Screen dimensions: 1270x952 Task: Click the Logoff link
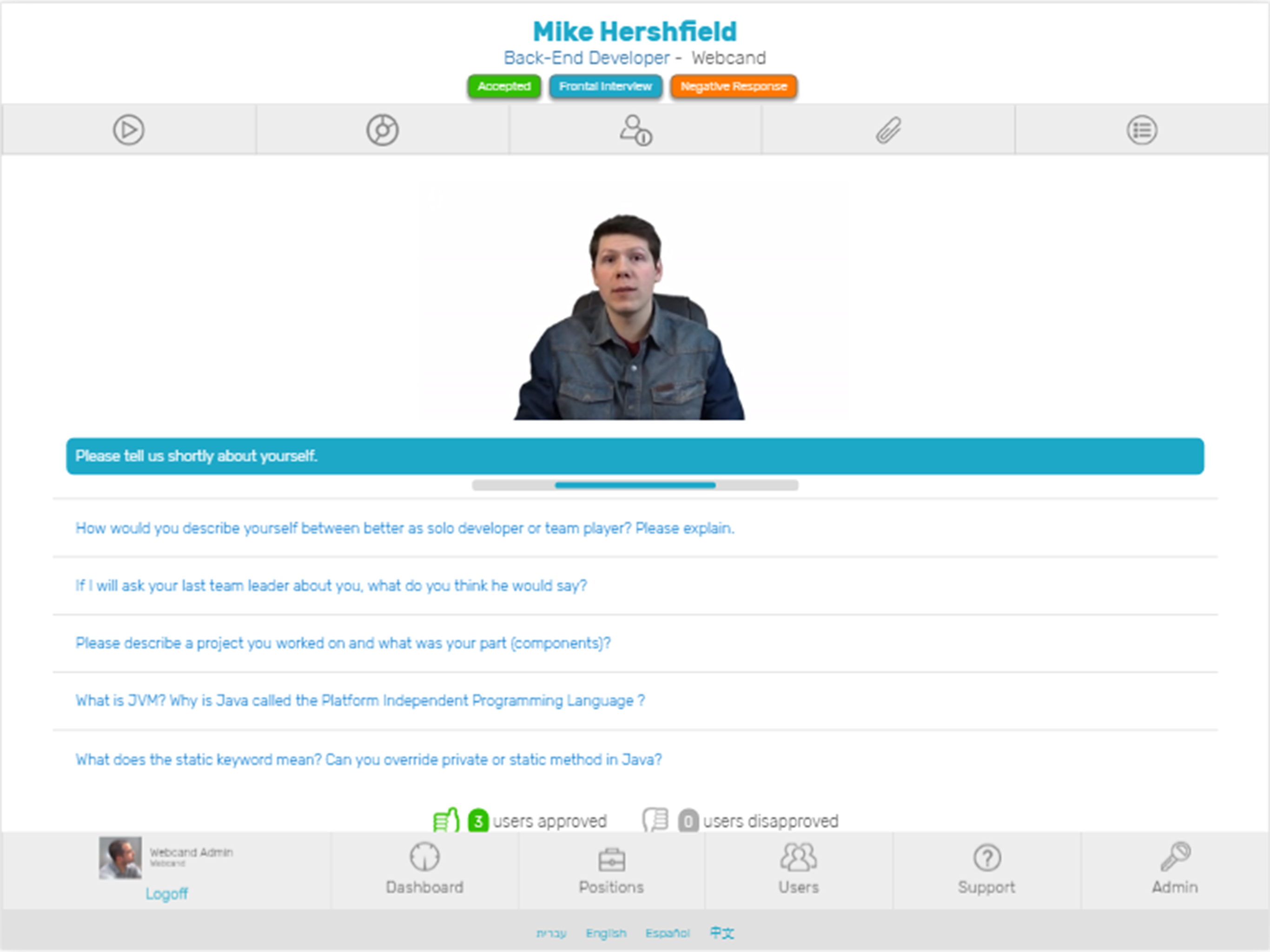pyautogui.click(x=166, y=893)
